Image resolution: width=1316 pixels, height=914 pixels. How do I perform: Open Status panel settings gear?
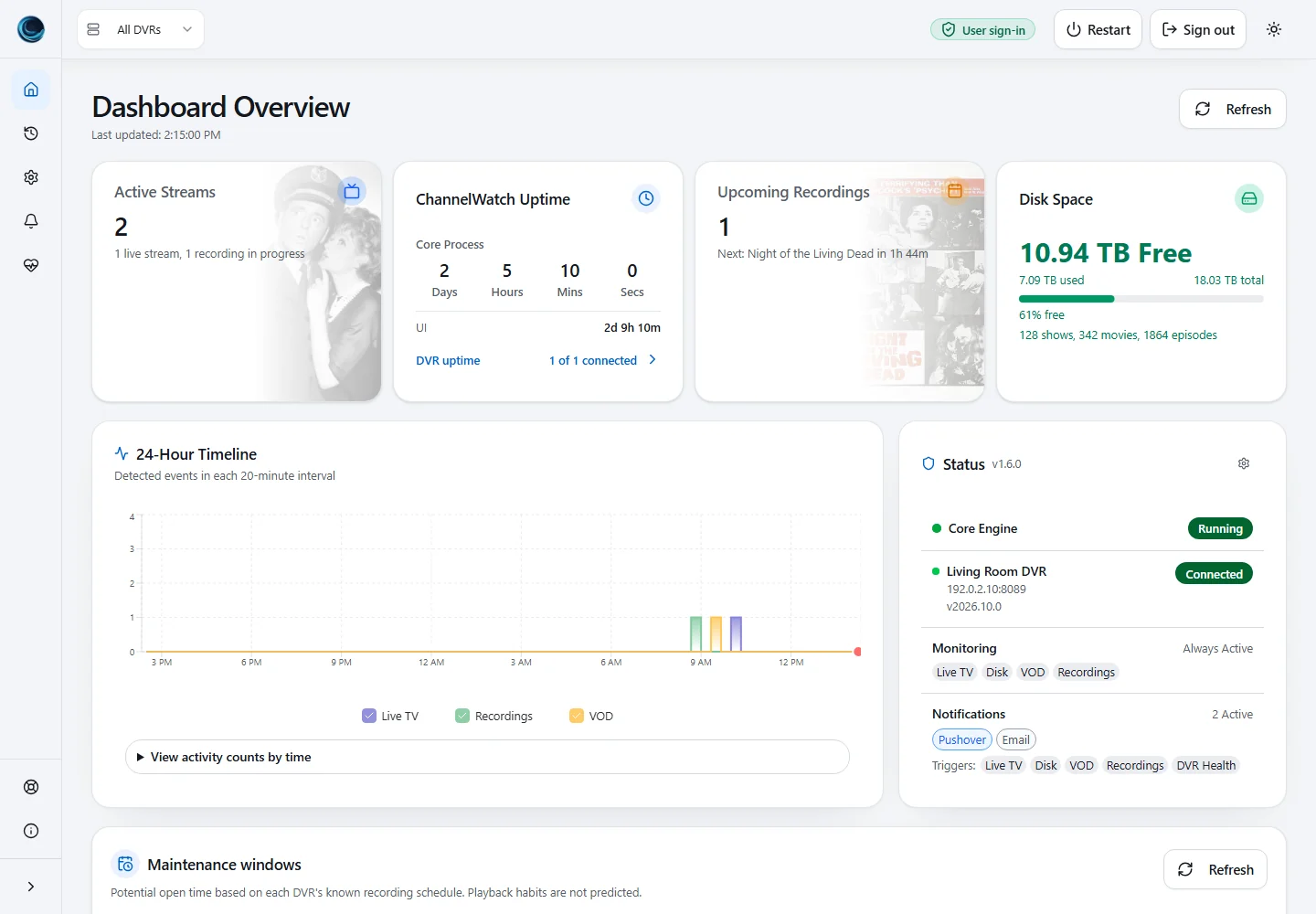coord(1244,463)
